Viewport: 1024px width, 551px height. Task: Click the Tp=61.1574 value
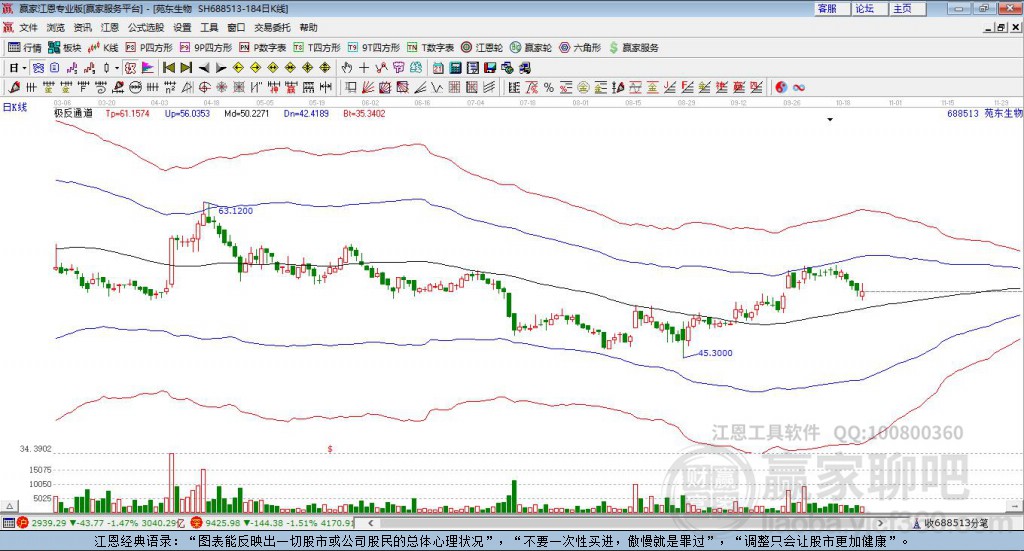pos(127,114)
